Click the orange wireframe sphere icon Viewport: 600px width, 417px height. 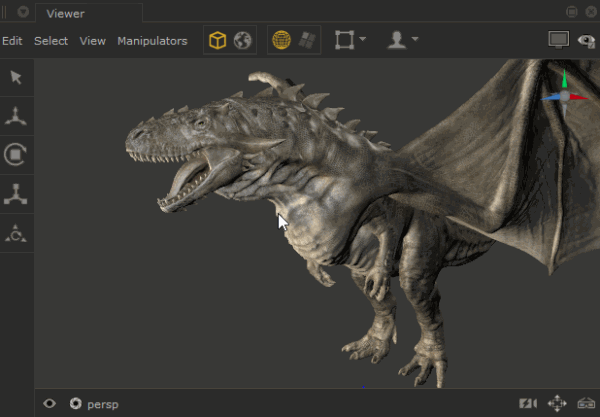pyautogui.click(x=282, y=41)
